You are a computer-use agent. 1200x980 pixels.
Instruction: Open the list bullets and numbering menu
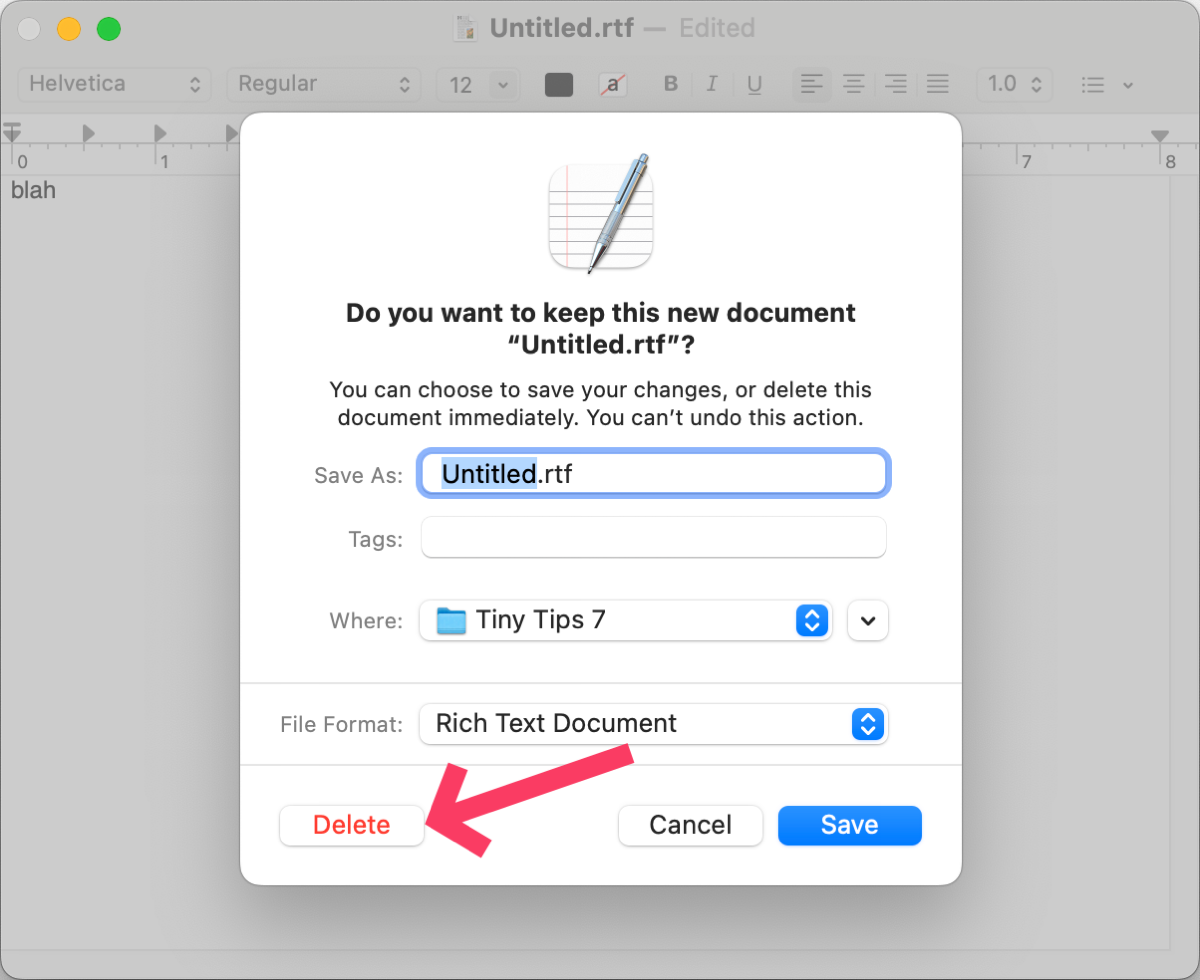pyautogui.click(x=1107, y=85)
